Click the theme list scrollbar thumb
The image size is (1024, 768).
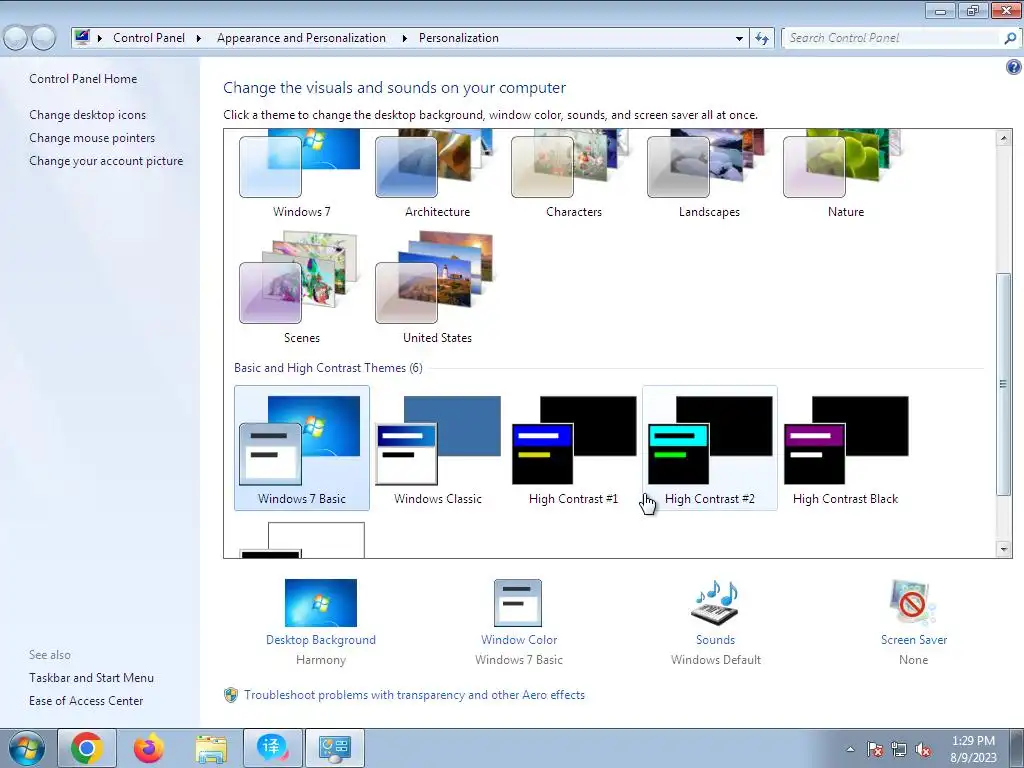coord(1004,384)
